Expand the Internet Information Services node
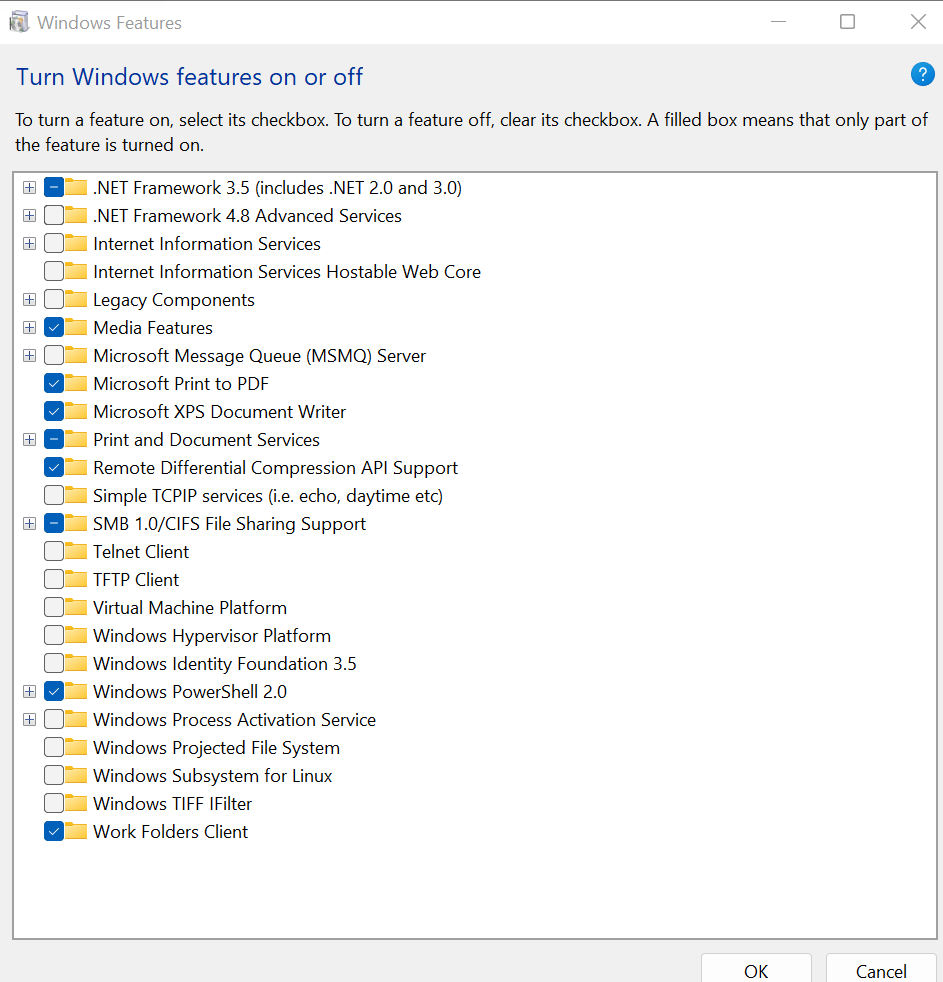 click(29, 243)
